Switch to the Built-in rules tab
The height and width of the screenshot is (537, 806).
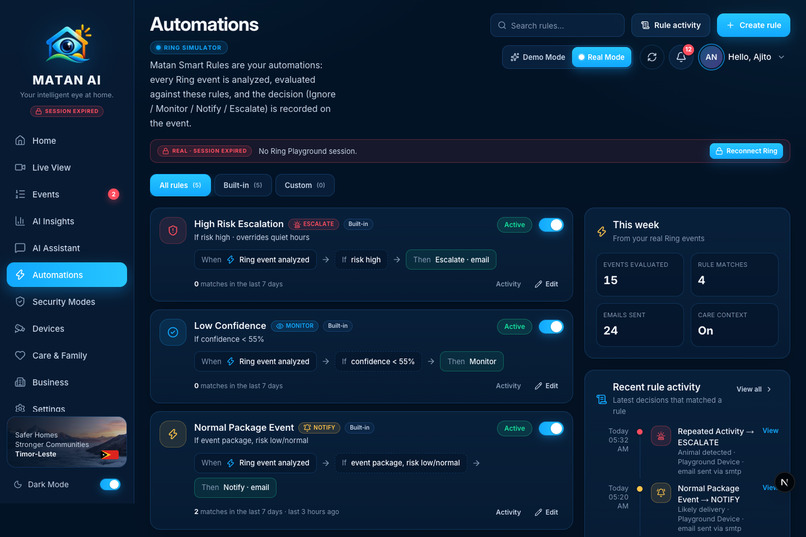point(243,185)
